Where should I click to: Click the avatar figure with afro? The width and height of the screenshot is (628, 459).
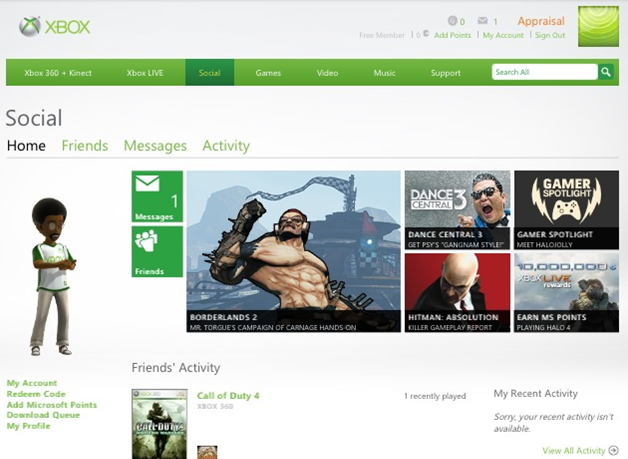[x=52, y=276]
